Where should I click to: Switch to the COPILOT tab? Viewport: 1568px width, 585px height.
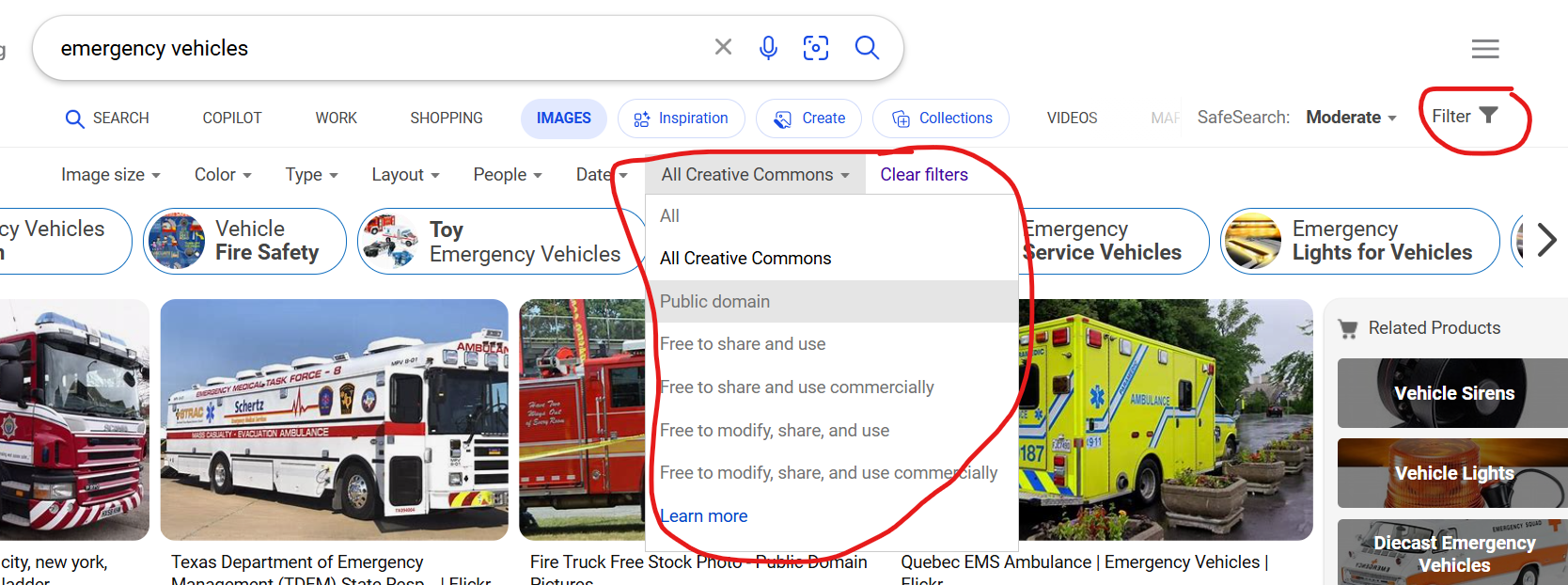pos(232,119)
